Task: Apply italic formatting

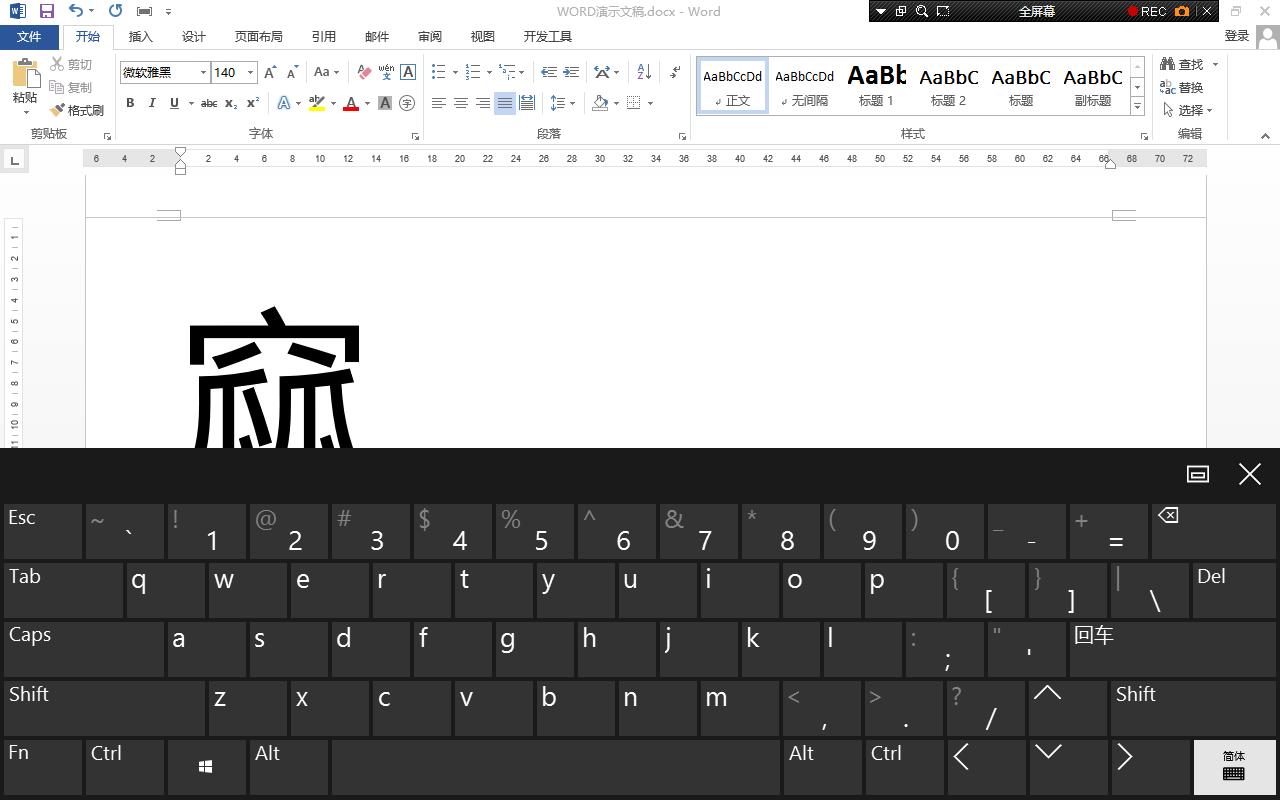Action: coord(151,103)
